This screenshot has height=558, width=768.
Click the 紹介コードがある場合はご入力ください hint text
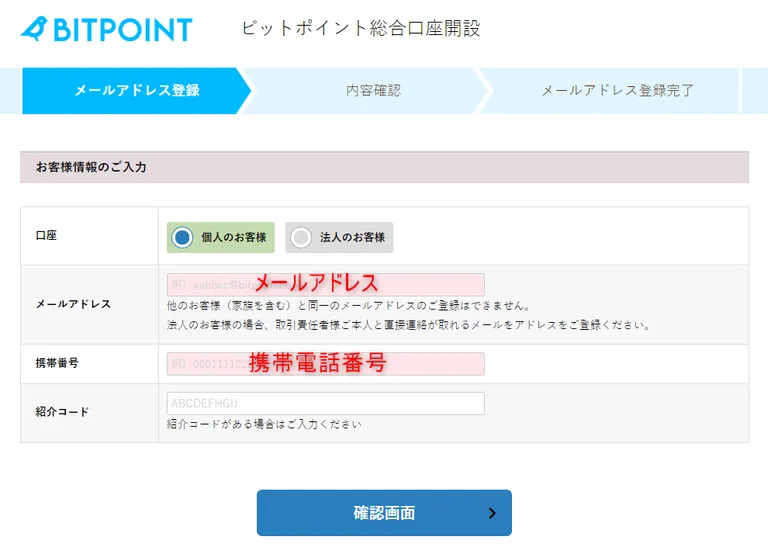(x=264, y=424)
